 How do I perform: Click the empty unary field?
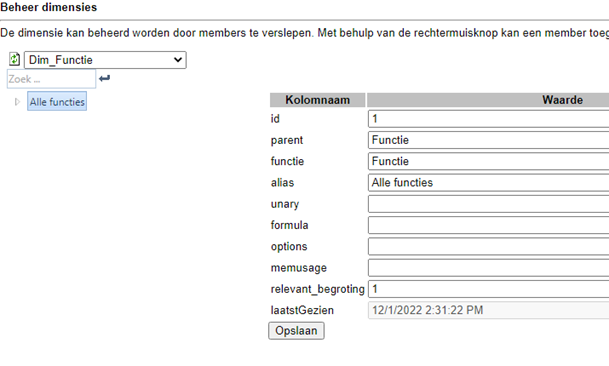[x=489, y=204]
